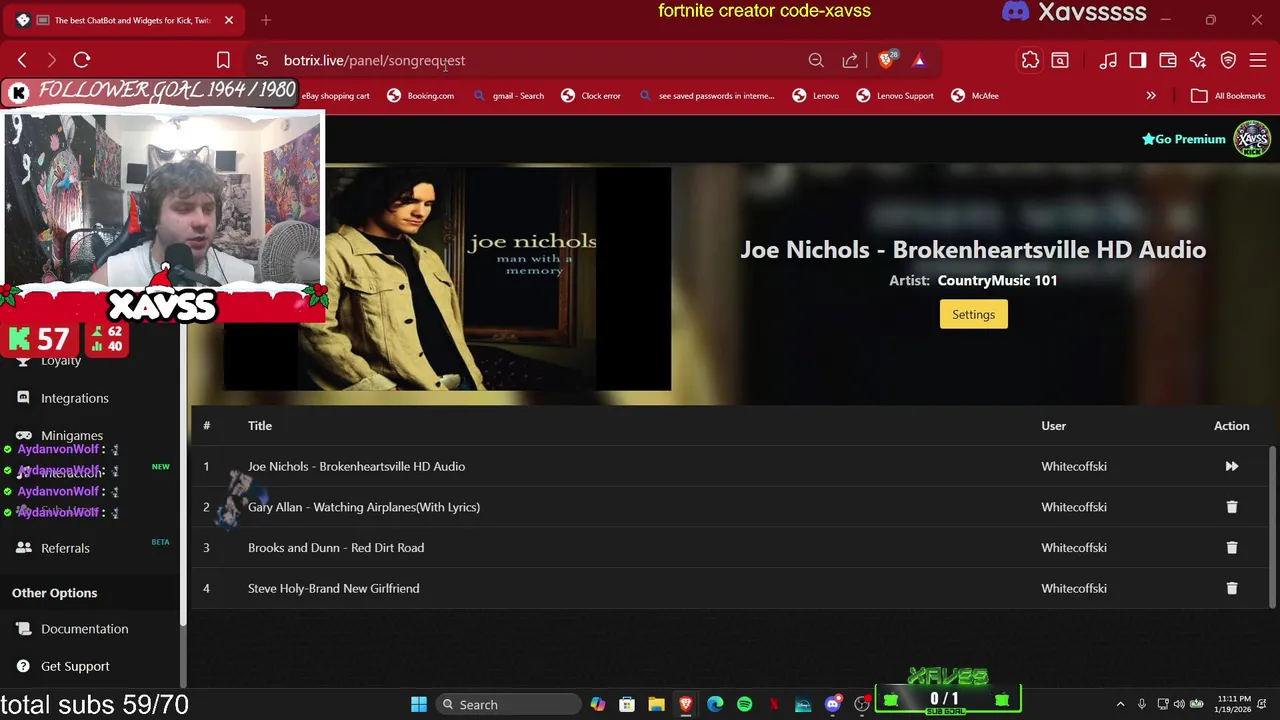Open Discord from the taskbar
This screenshot has width=1280, height=720.
pyautogui.click(x=832, y=704)
